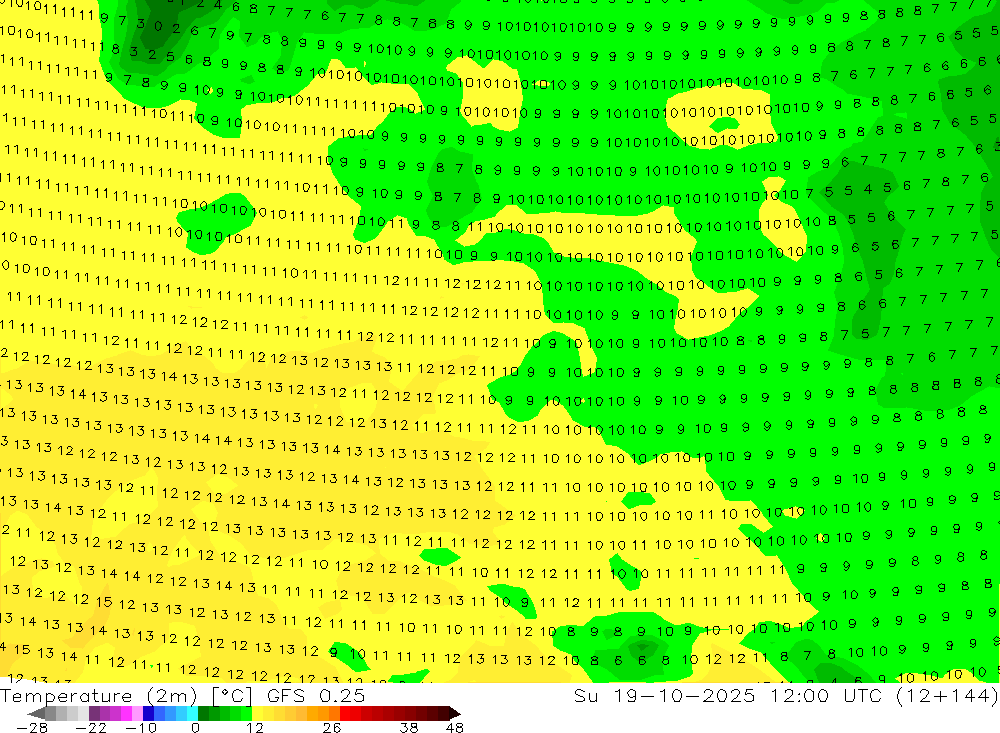Click the legend's "12" scale tick label

[254, 728]
